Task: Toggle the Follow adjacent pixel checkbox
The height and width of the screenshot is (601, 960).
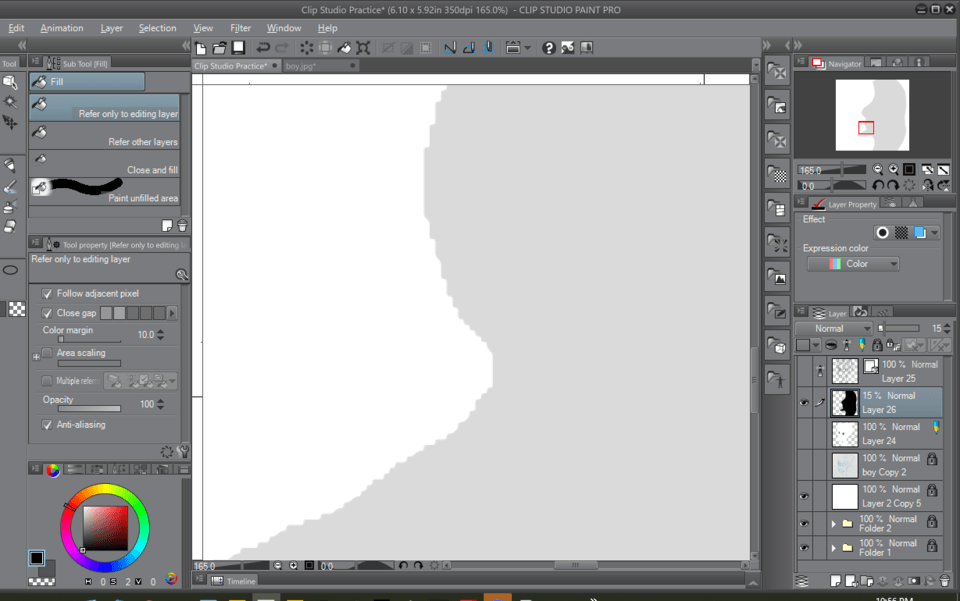Action: tap(47, 294)
